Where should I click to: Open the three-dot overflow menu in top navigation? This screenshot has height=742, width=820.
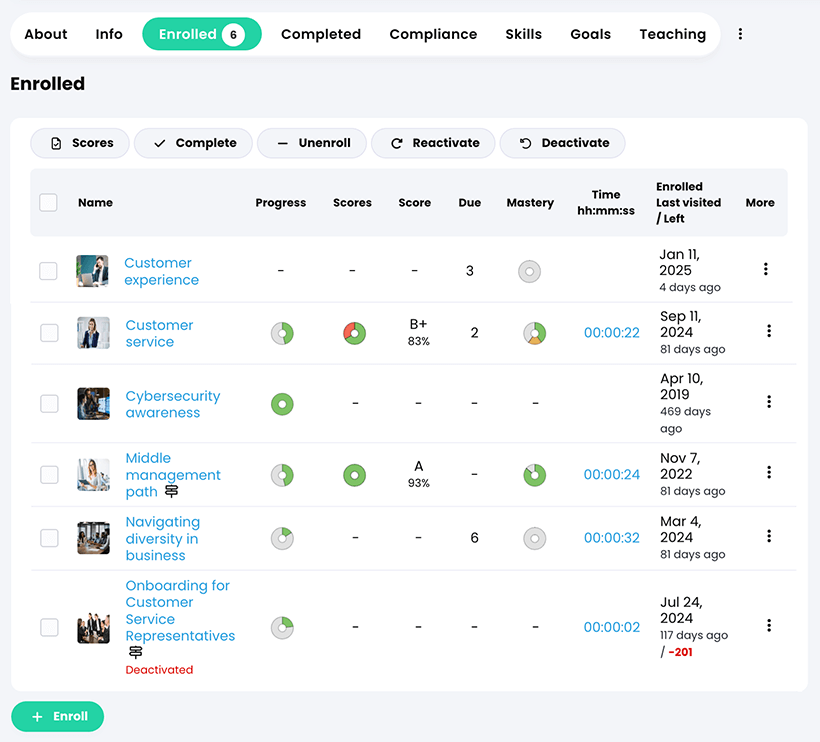pyautogui.click(x=740, y=33)
